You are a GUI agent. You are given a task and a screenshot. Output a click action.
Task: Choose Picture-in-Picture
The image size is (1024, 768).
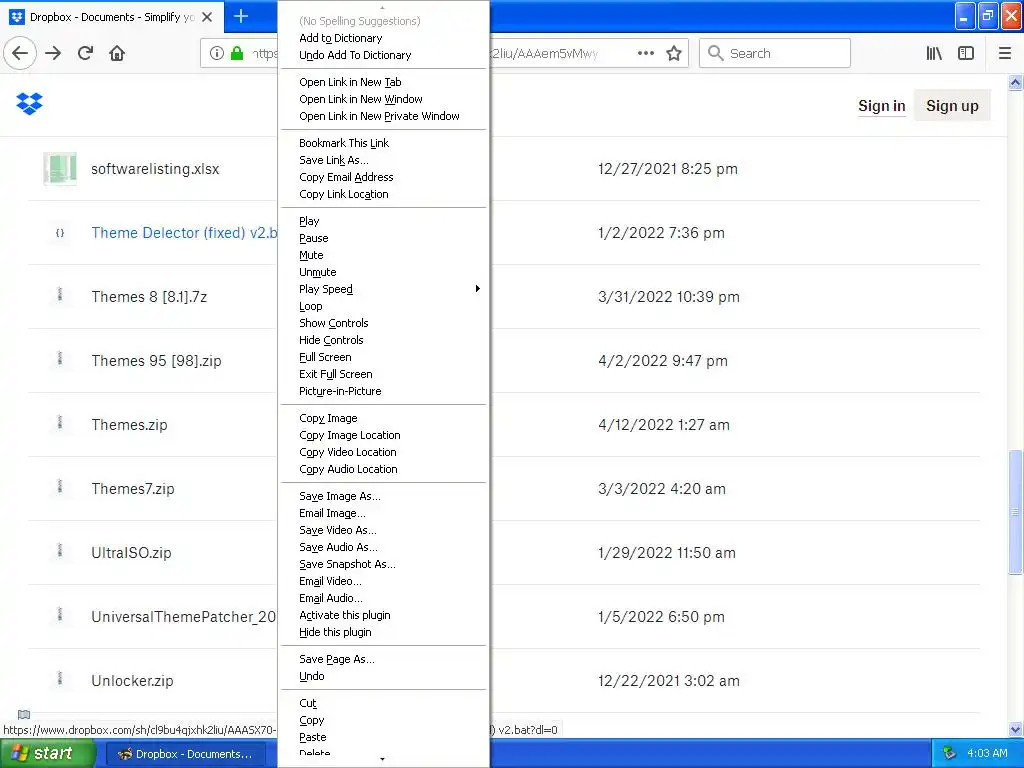tap(340, 391)
